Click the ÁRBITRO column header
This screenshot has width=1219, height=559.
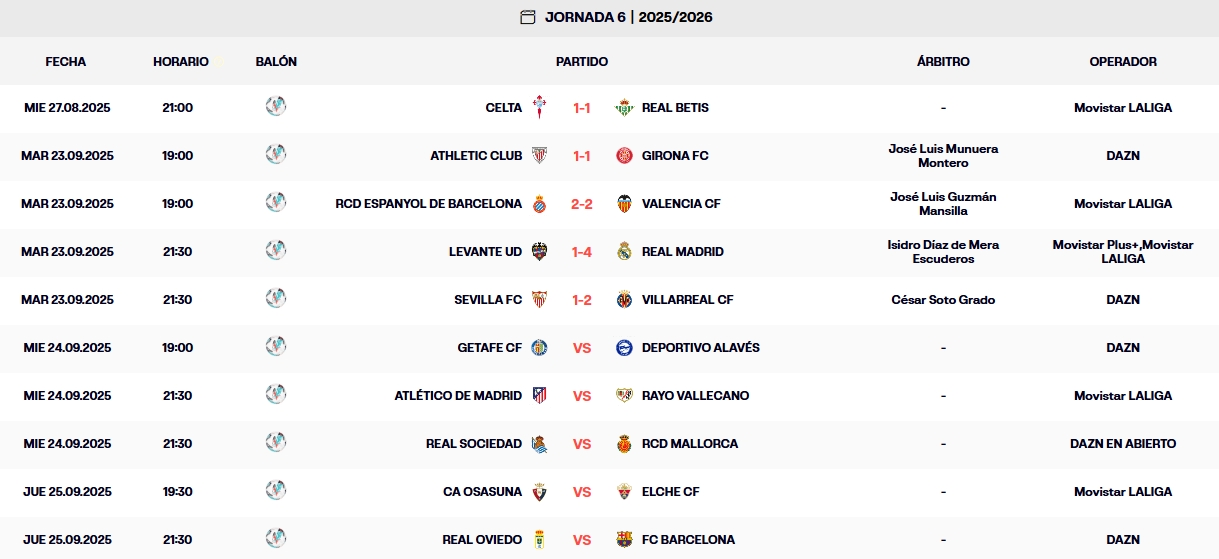943,61
